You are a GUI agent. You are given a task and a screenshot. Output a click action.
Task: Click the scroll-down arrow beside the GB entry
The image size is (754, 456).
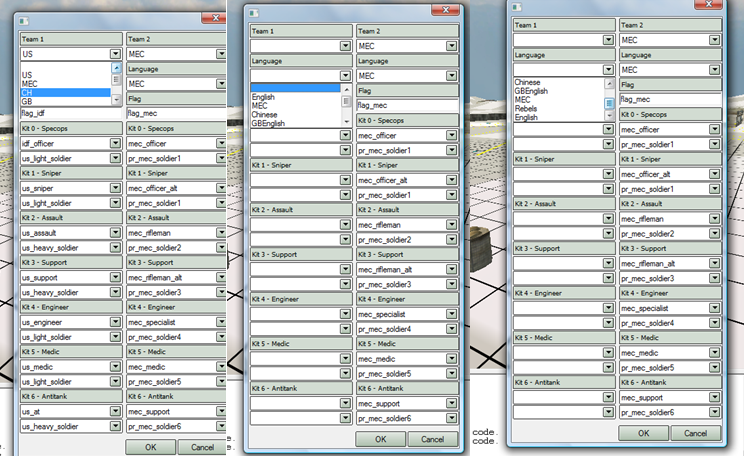pos(117,102)
